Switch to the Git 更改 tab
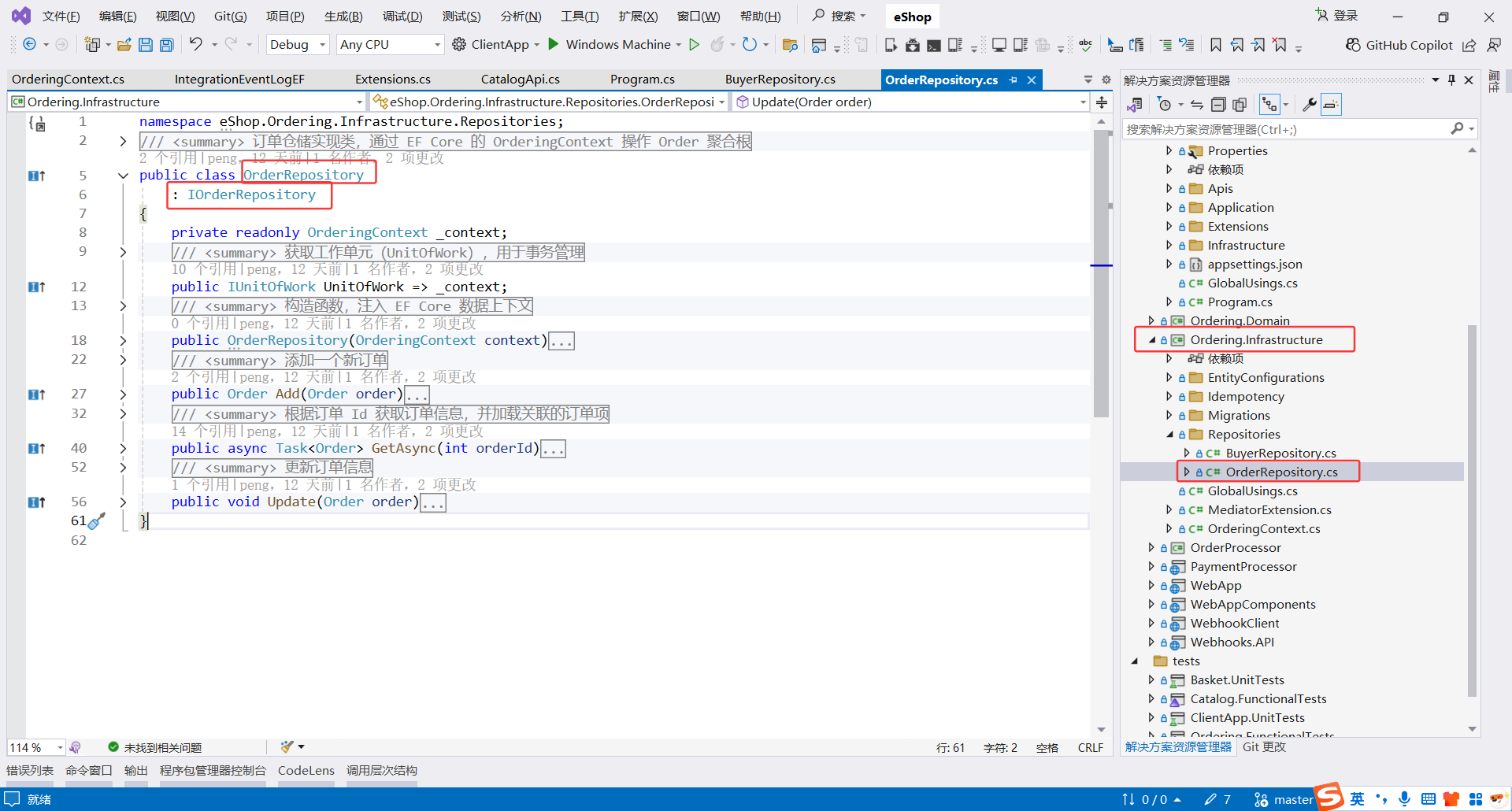The width and height of the screenshot is (1512, 811). (1264, 747)
